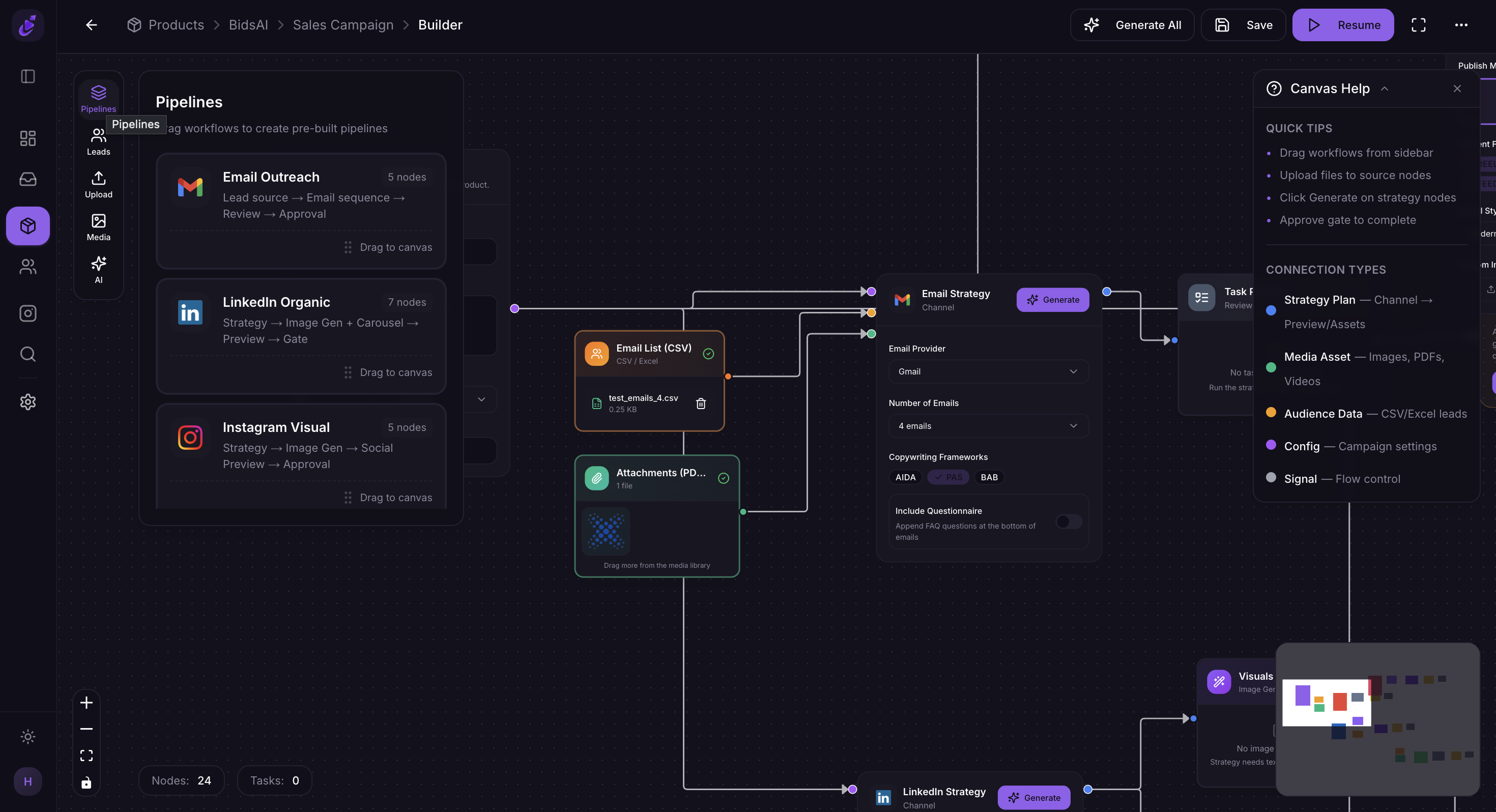Click the Generate All button
Viewport: 1496px width, 812px height.
pos(1132,25)
